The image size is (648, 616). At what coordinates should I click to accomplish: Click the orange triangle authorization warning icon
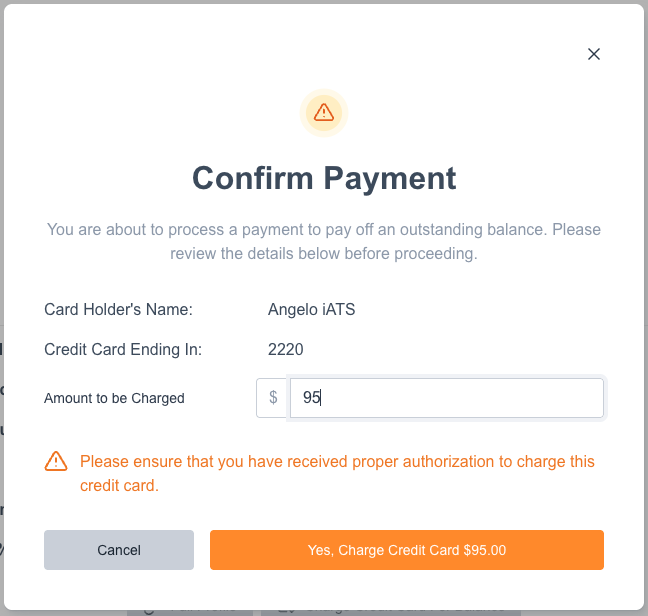click(56, 461)
